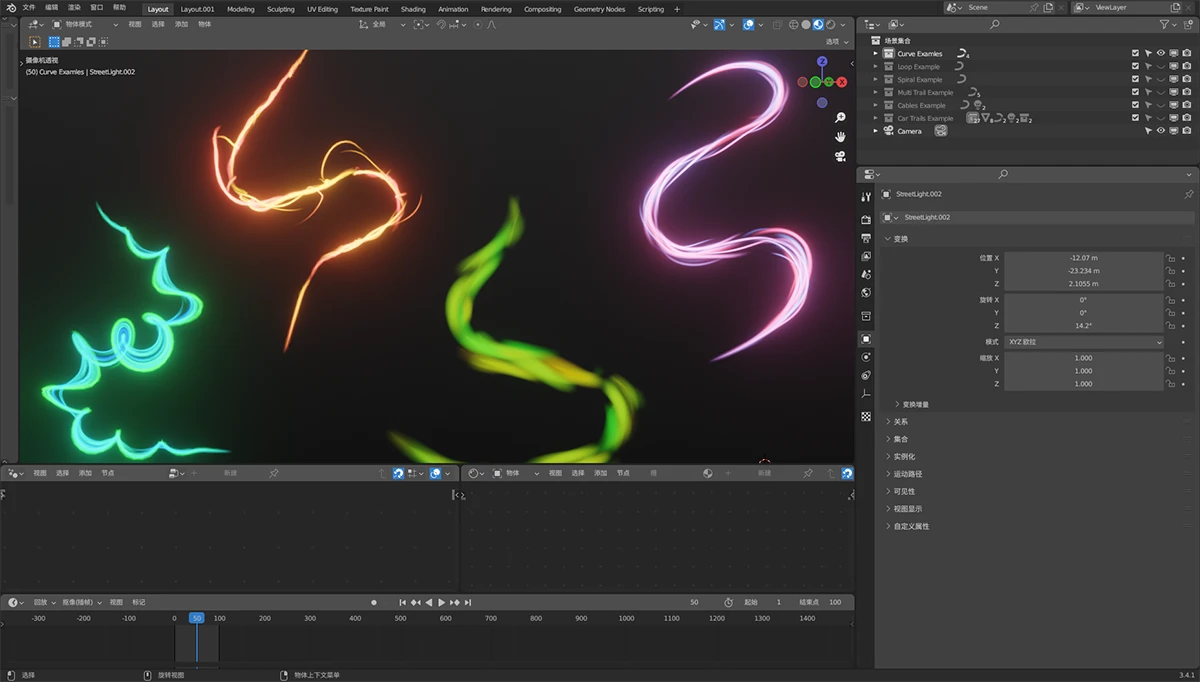Open the Texture properties checkerboard icon
This screenshot has height=682, width=1200.
click(x=866, y=416)
